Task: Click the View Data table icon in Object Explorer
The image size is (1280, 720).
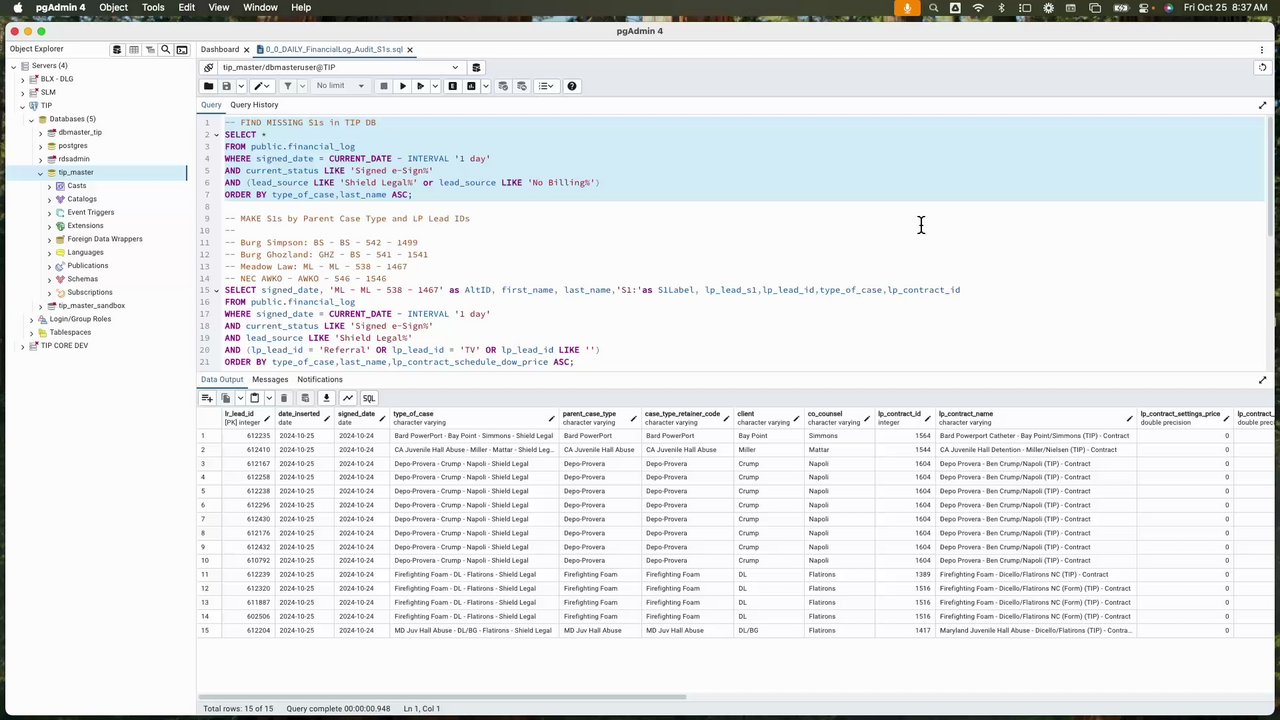Action: 133,49
